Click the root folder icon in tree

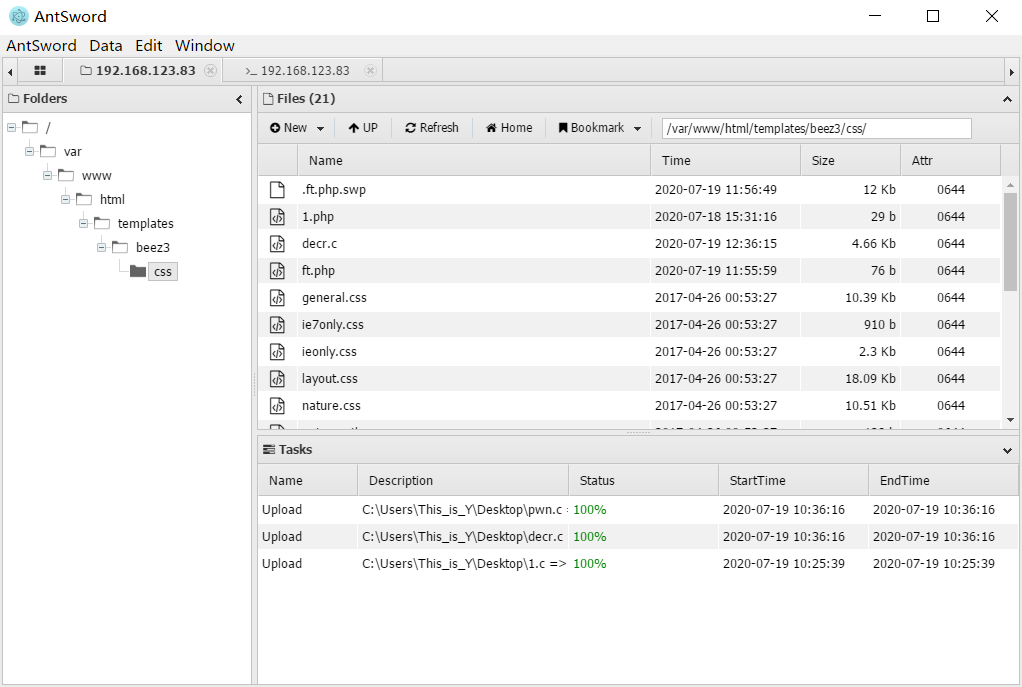tap(30, 126)
